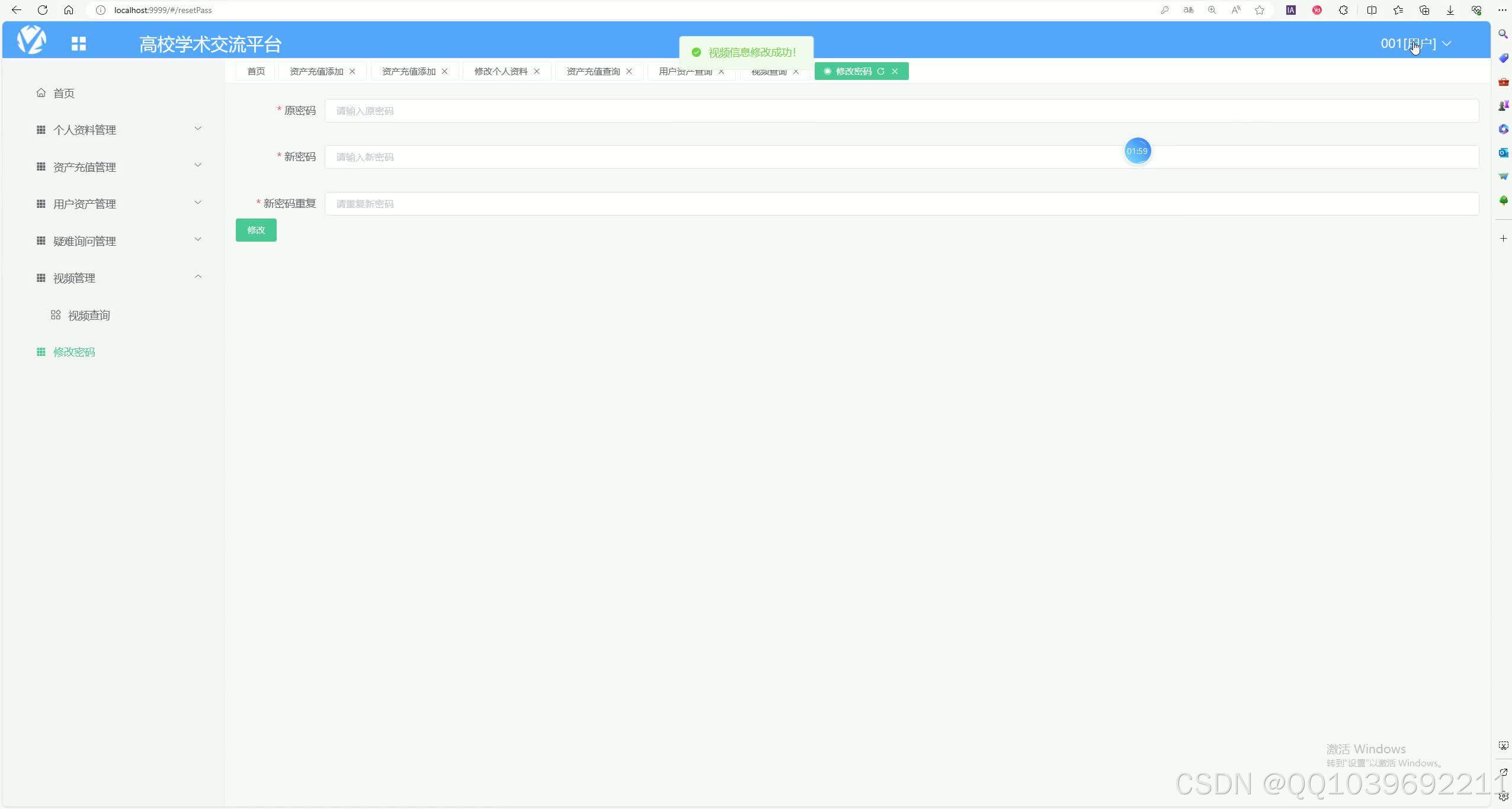1512x809 pixels.
Task: Close the 修改个人资料 tab
Action: [x=536, y=71]
